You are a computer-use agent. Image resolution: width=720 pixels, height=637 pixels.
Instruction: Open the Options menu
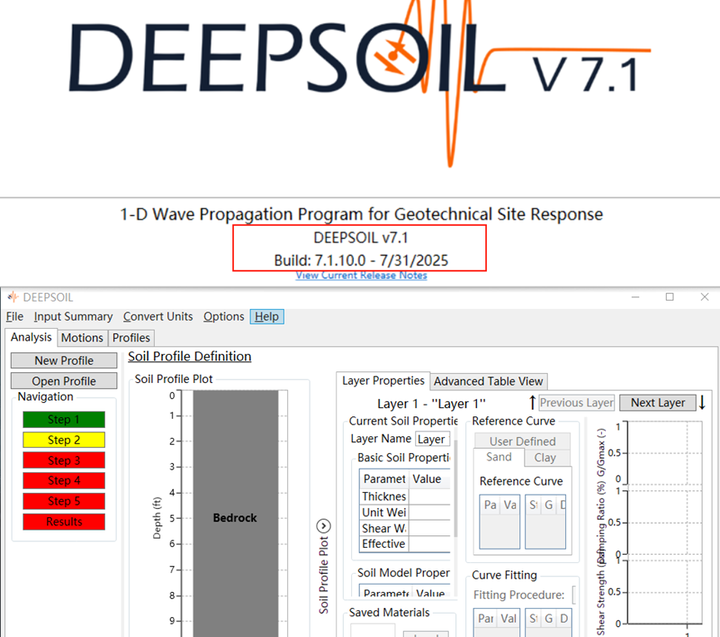click(x=224, y=316)
